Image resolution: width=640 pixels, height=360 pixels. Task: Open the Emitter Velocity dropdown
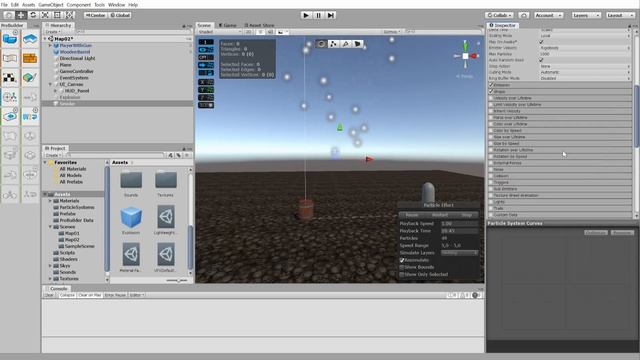[585, 48]
